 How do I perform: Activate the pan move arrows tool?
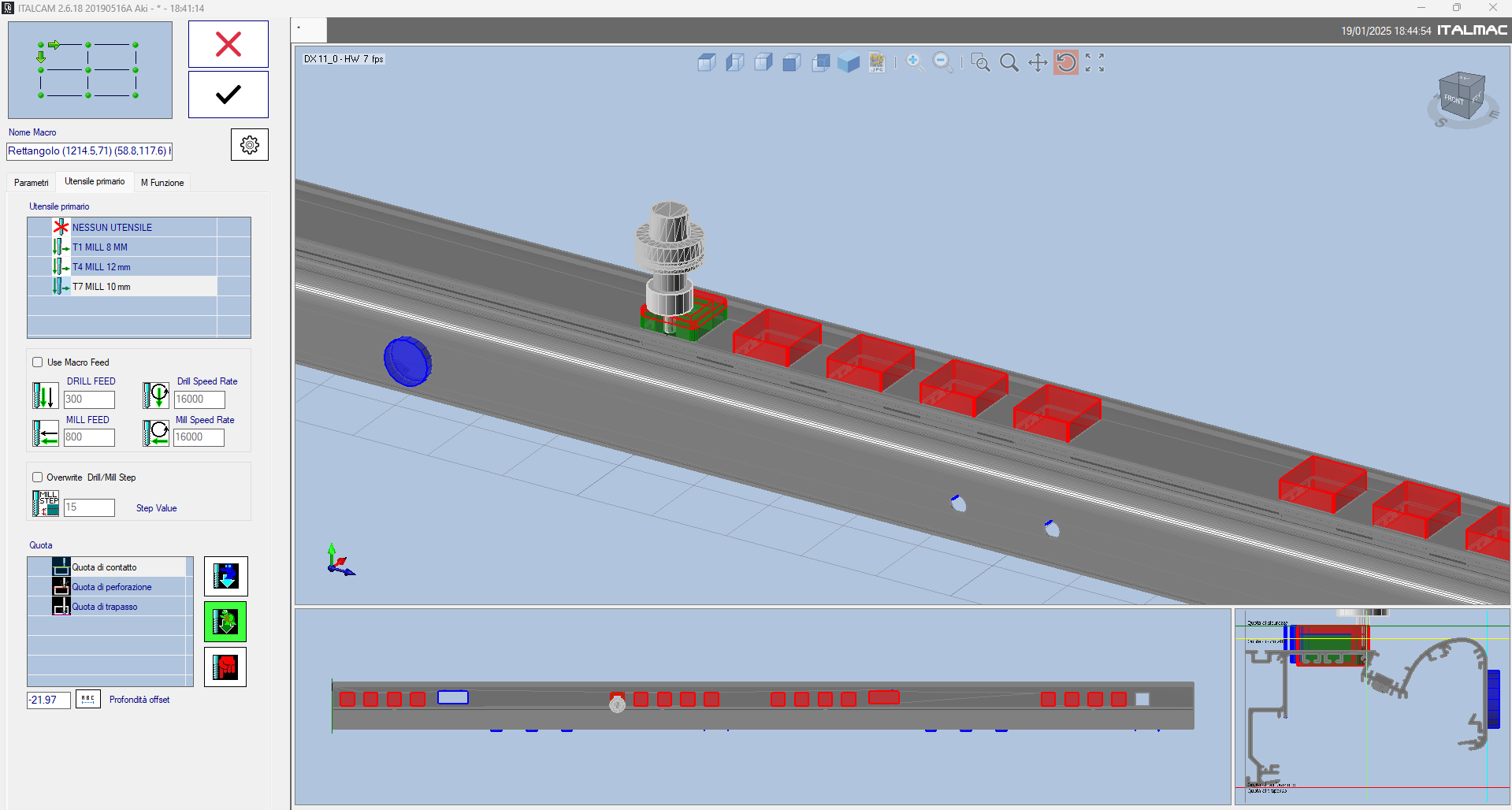[x=1038, y=62]
